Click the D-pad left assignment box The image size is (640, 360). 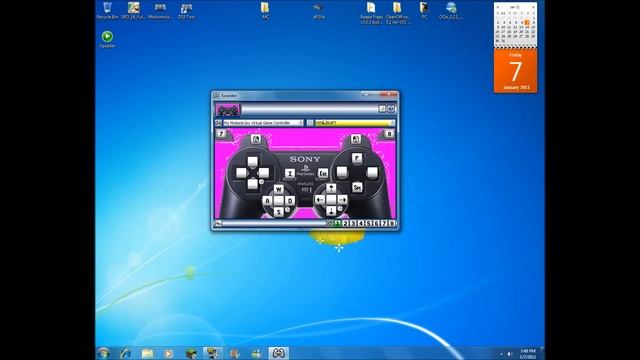click(x=241, y=173)
